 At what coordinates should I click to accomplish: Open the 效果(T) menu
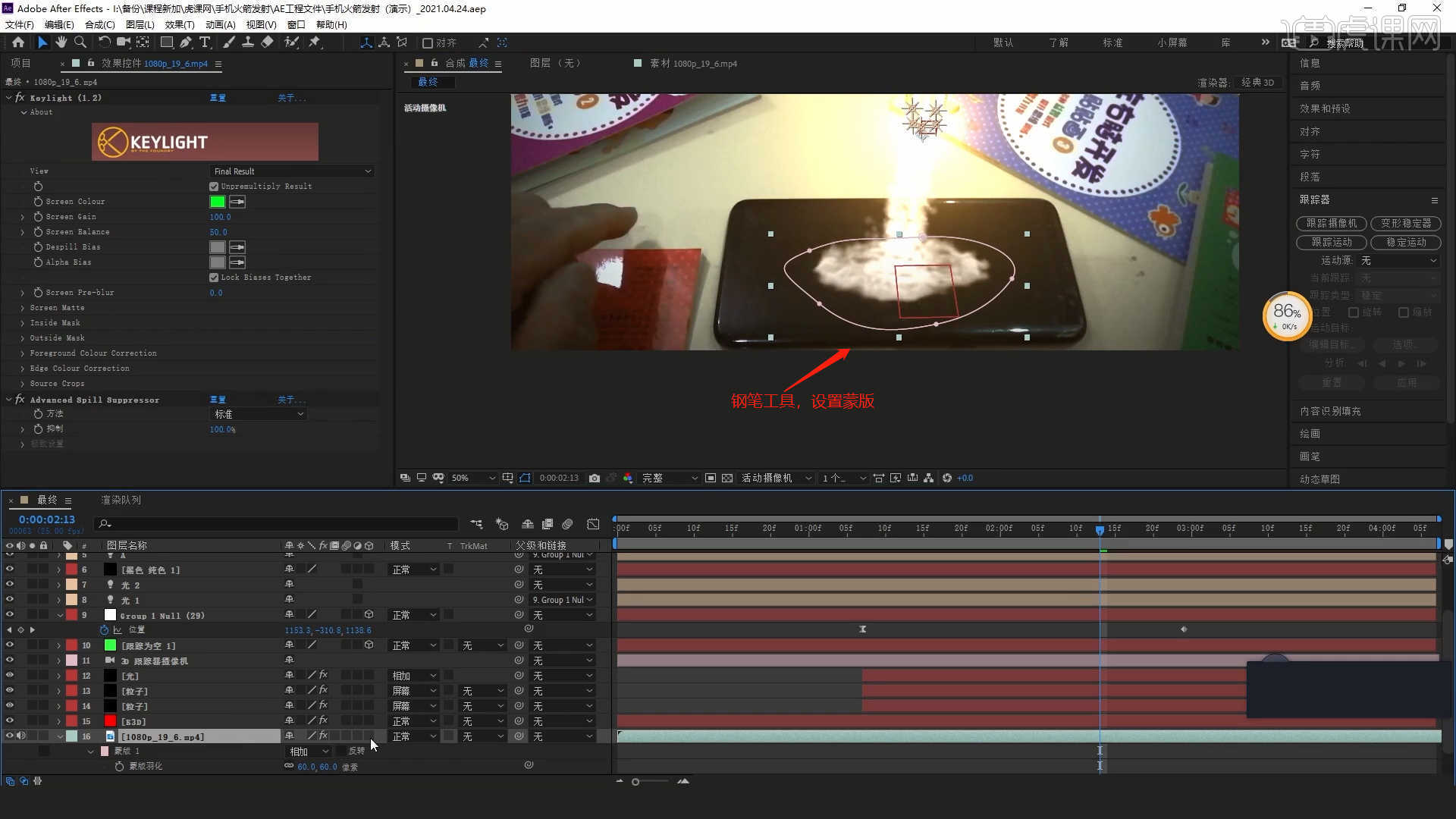pyautogui.click(x=180, y=25)
